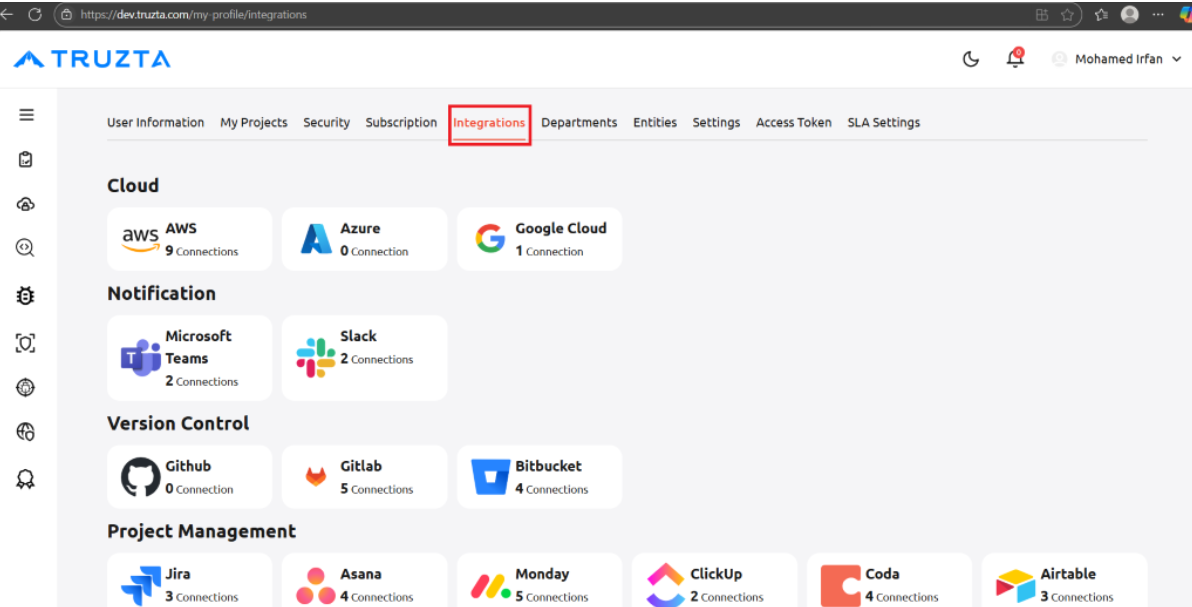Open the target crosshair sidebar icon
The height and width of the screenshot is (607, 1192).
pos(25,387)
